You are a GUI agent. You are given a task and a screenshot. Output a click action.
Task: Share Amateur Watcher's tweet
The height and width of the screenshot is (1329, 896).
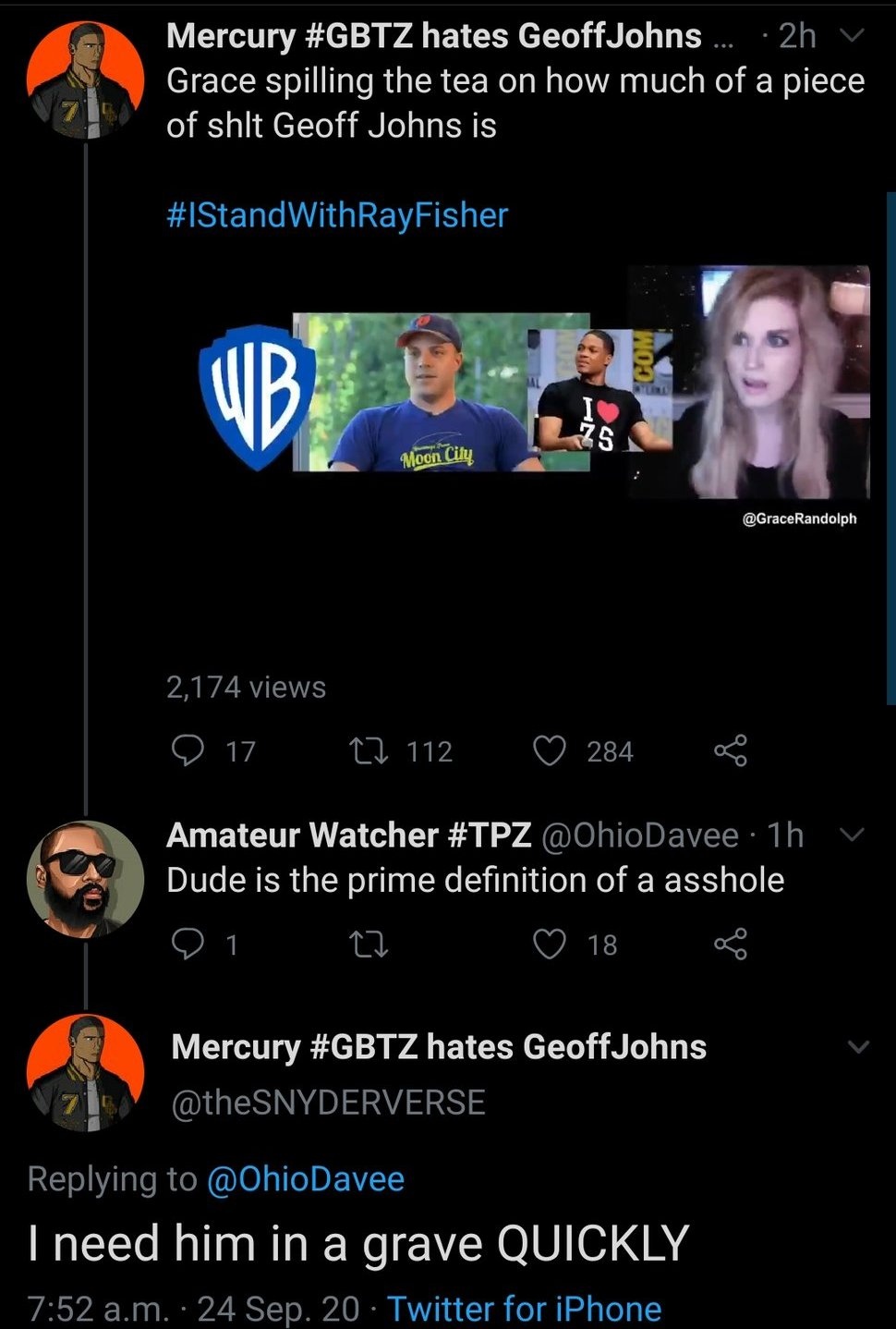pos(731,944)
